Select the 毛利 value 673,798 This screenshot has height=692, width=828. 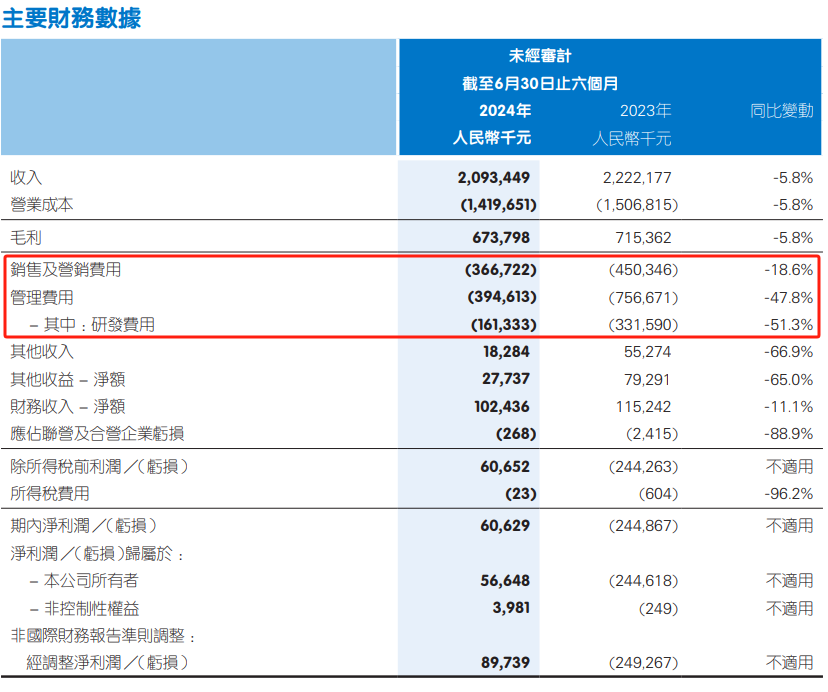coord(500,238)
